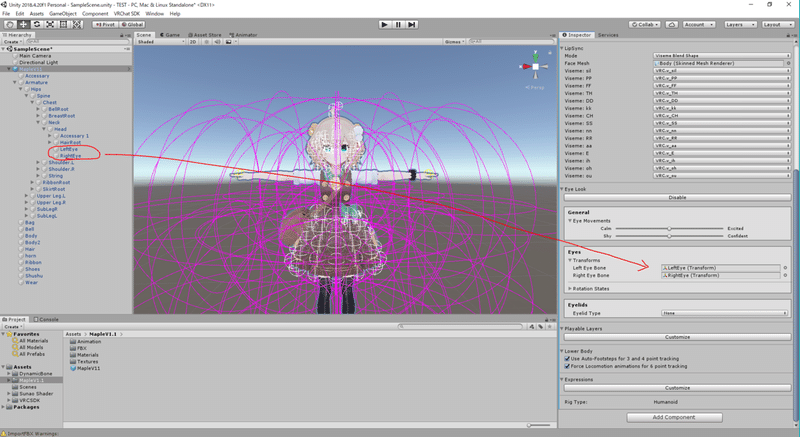Click the ImportFBX warning icon in status bar
Screen dimensions: 800x437
4,433
